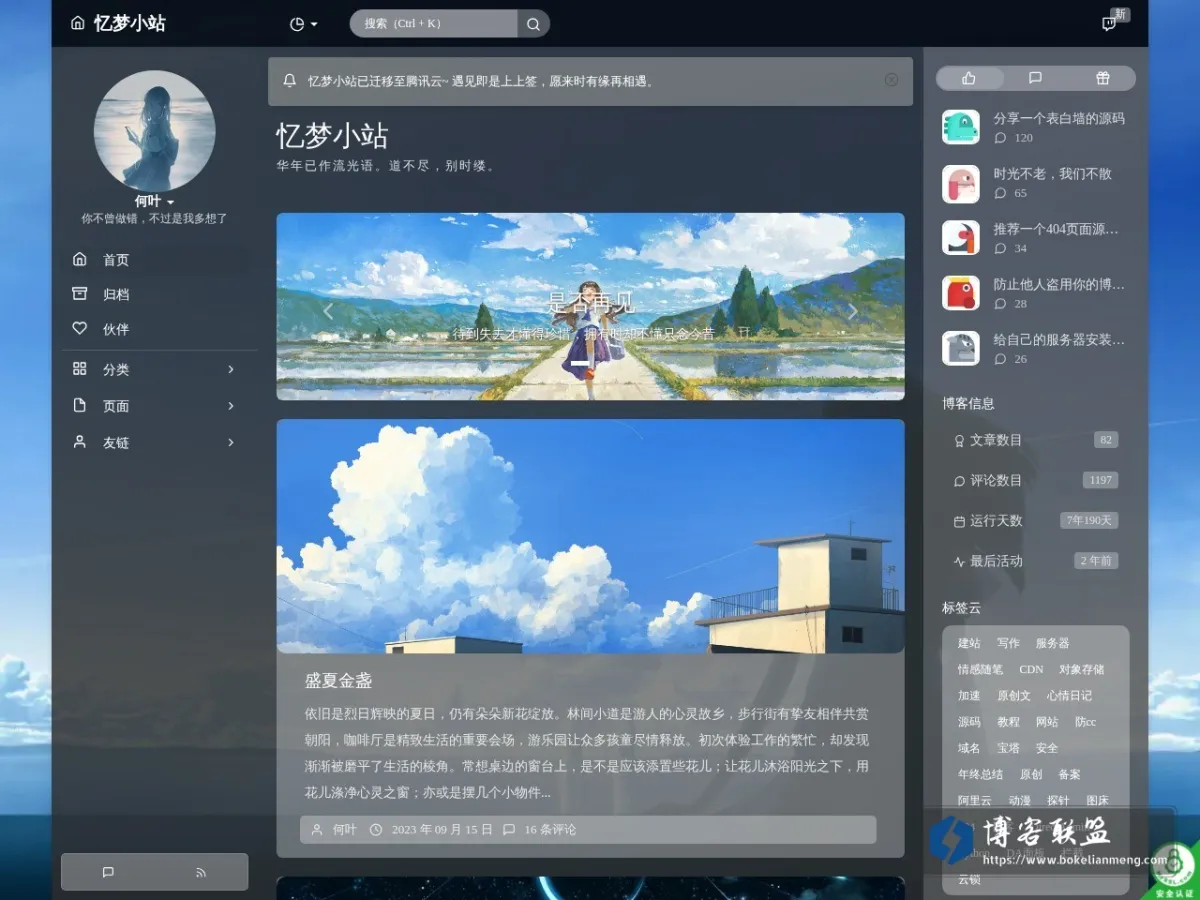Click the 82 badge beside 文章数目
1200x900 pixels.
coord(1106,440)
